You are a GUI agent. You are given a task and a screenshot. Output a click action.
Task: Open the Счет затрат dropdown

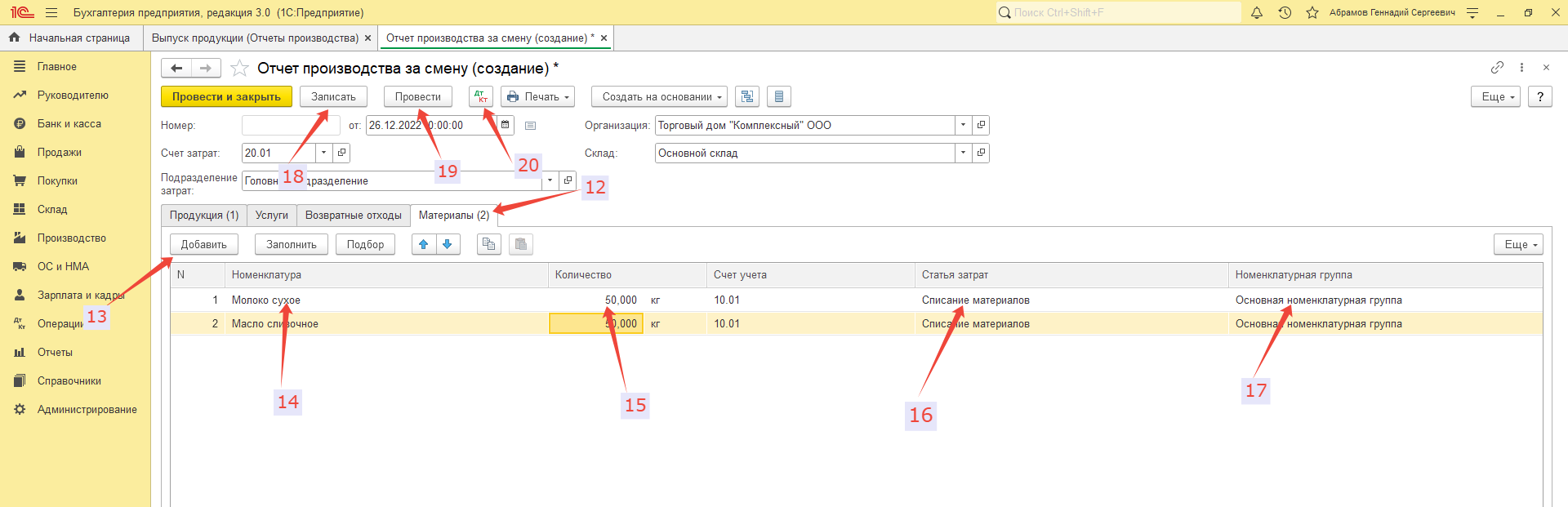(324, 153)
